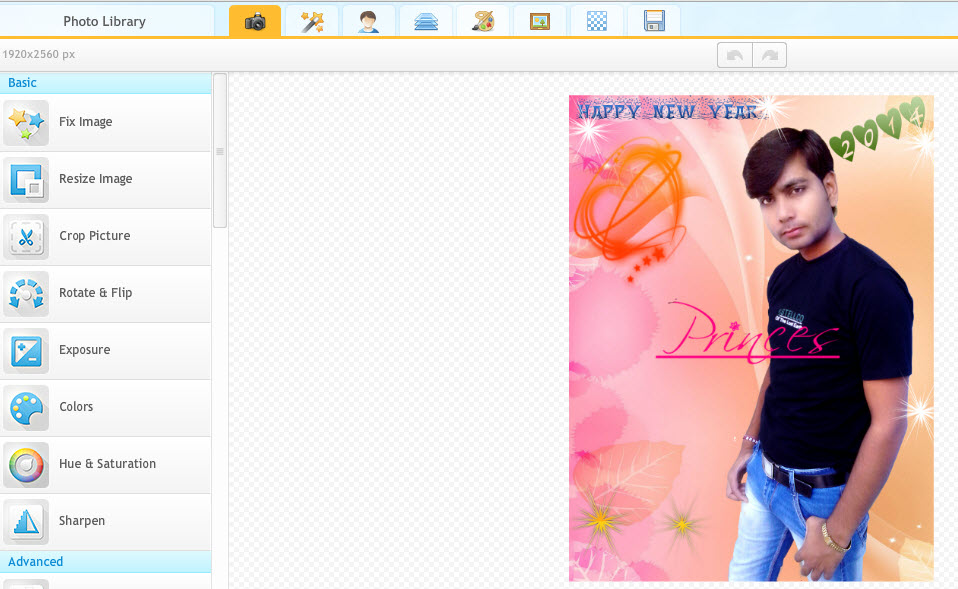The height and width of the screenshot is (589, 958).
Task: Open the Exposure adjustment option
Action: coord(26,351)
